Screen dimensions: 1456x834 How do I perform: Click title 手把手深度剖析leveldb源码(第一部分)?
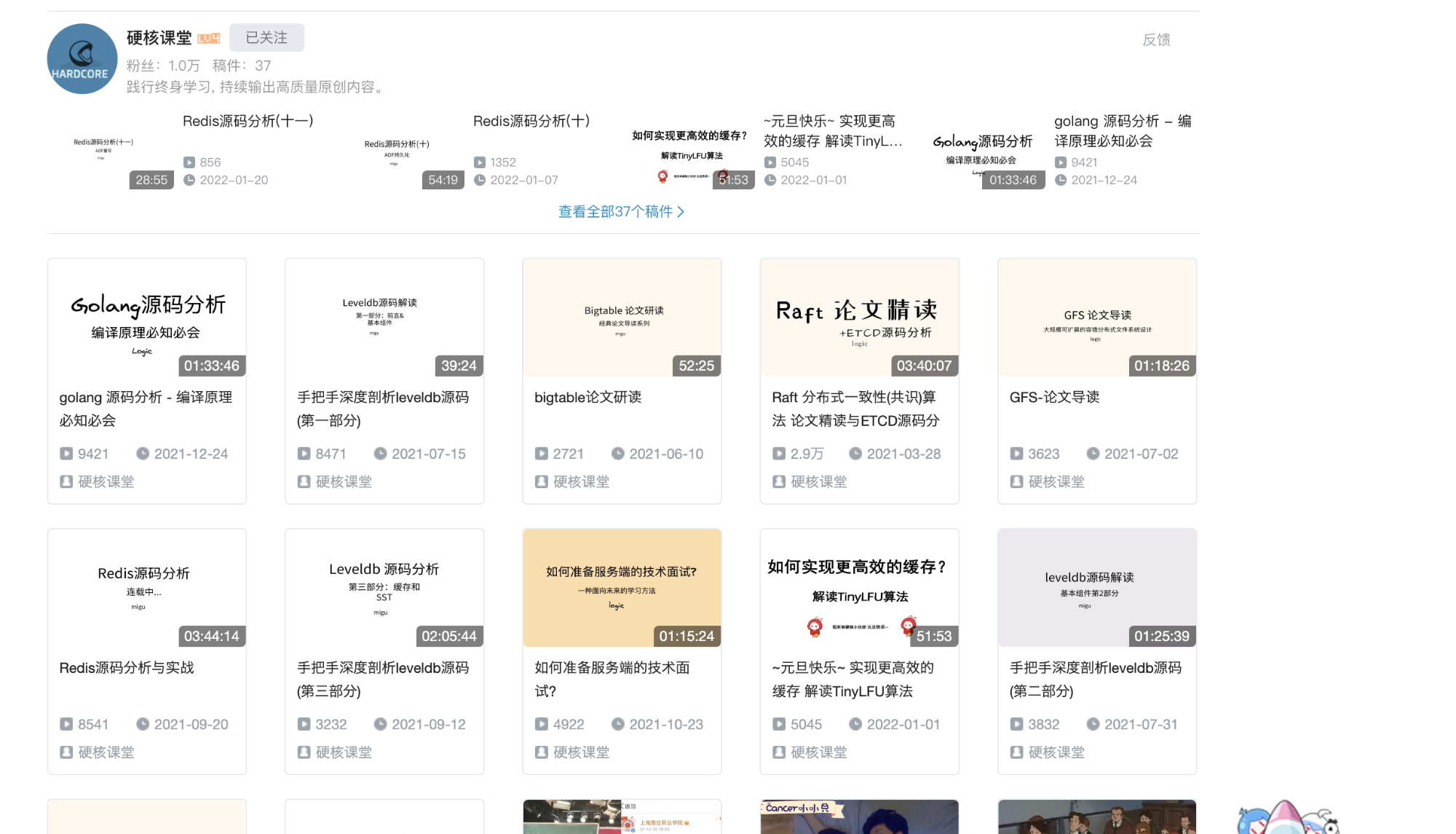point(383,409)
